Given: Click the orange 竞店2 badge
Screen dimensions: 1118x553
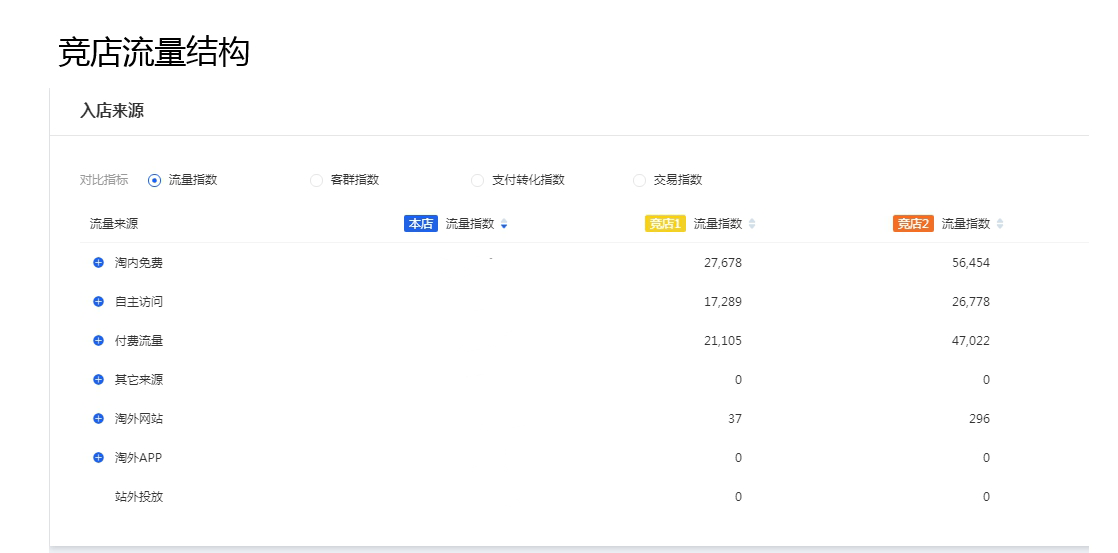Looking at the screenshot, I should coord(913,224).
